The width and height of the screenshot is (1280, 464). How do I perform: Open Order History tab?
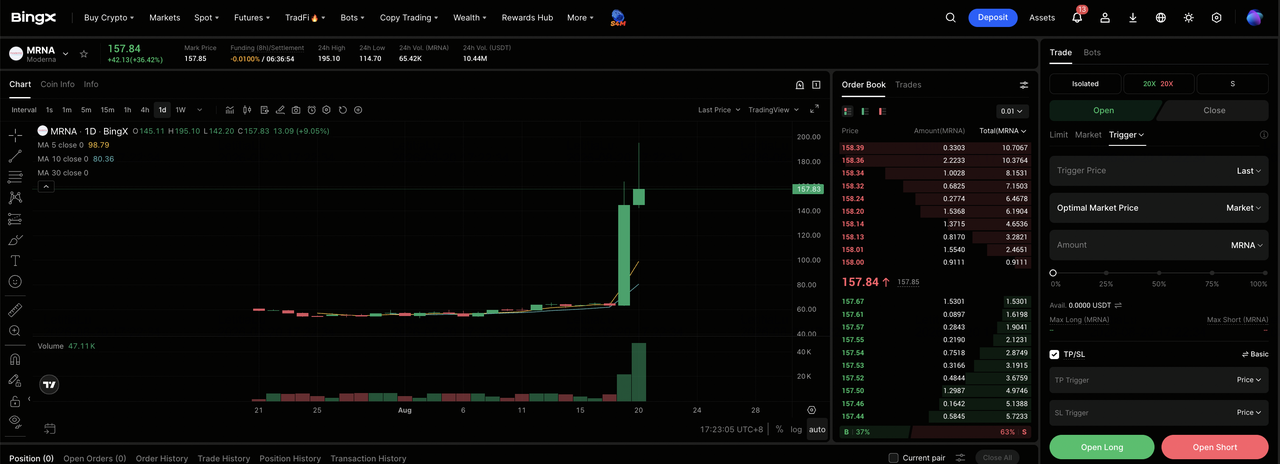coord(162,458)
